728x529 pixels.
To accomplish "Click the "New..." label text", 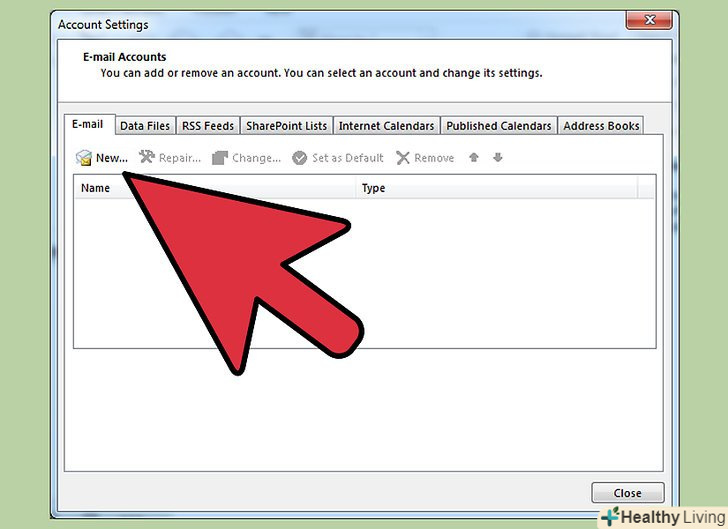I will [112, 158].
